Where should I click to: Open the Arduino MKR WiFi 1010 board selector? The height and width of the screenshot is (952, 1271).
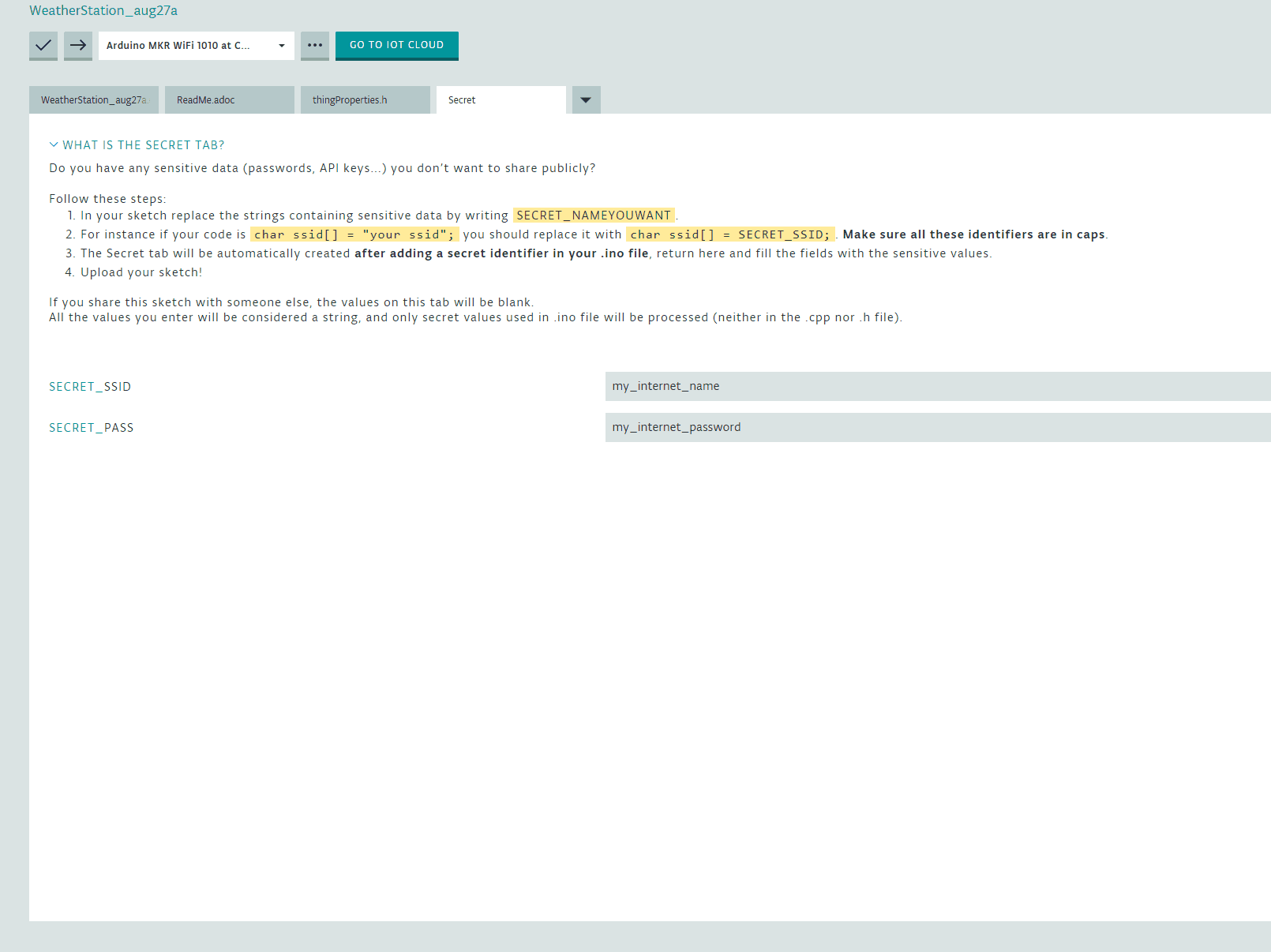click(196, 46)
